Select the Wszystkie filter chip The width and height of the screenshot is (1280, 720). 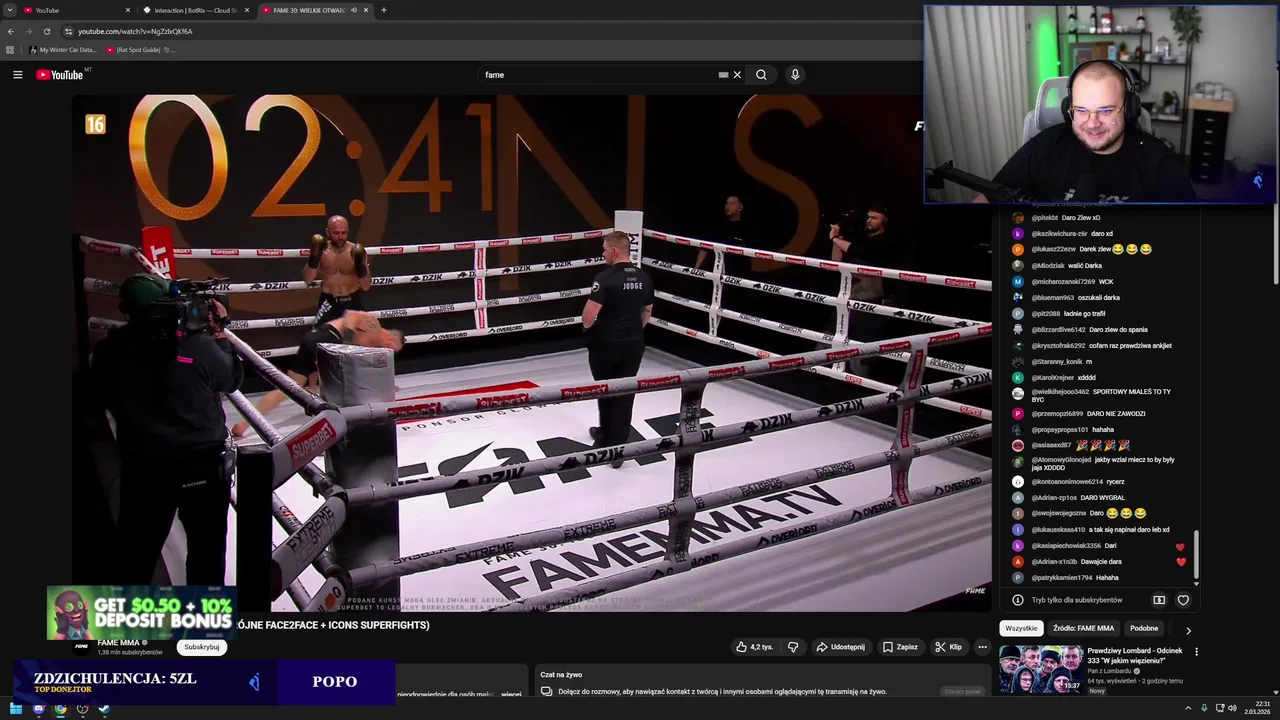(1021, 628)
